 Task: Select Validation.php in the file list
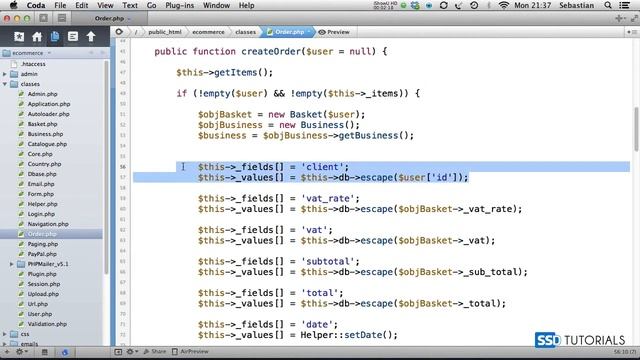coord(47,324)
